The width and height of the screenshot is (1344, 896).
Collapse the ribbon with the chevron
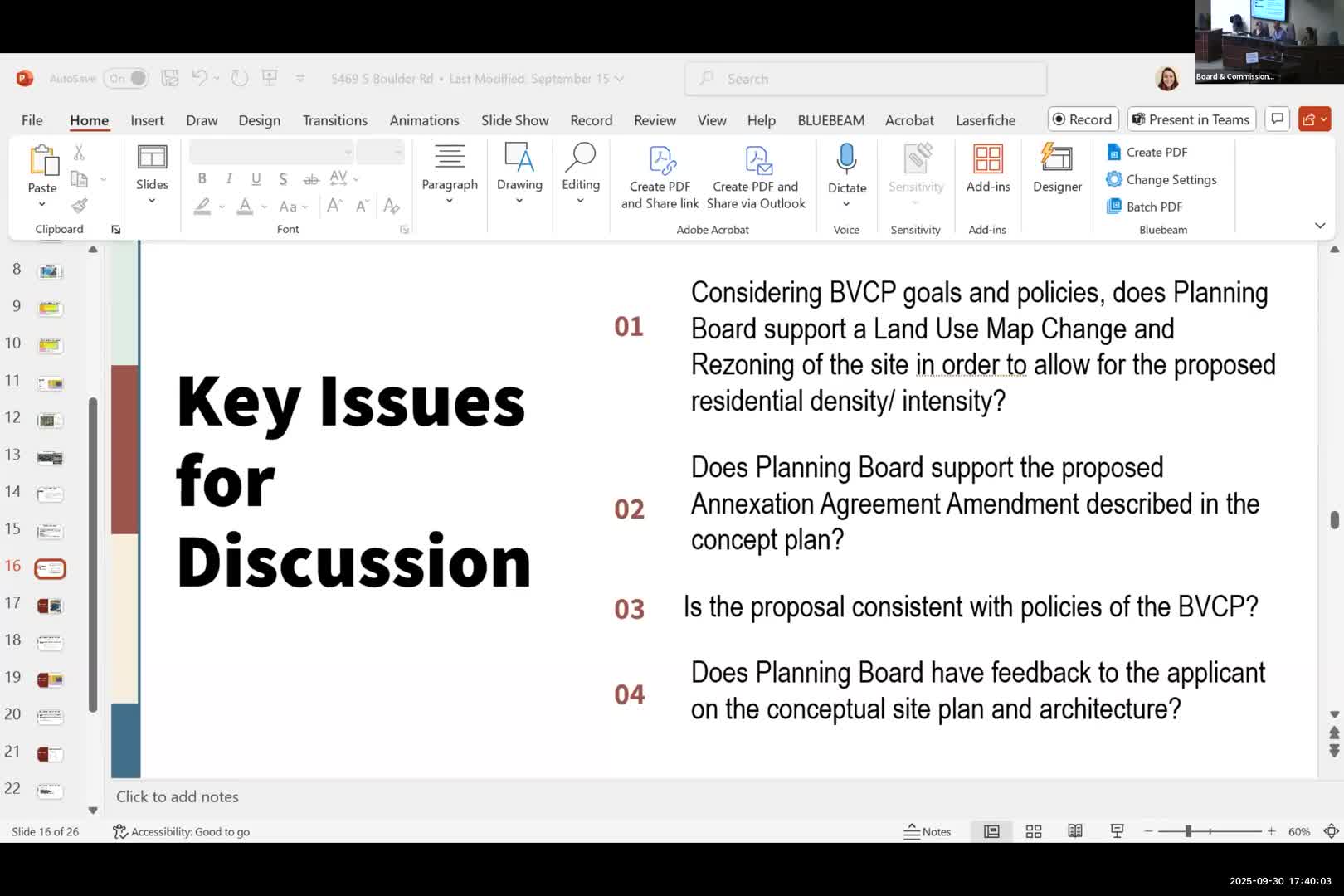click(x=1319, y=226)
